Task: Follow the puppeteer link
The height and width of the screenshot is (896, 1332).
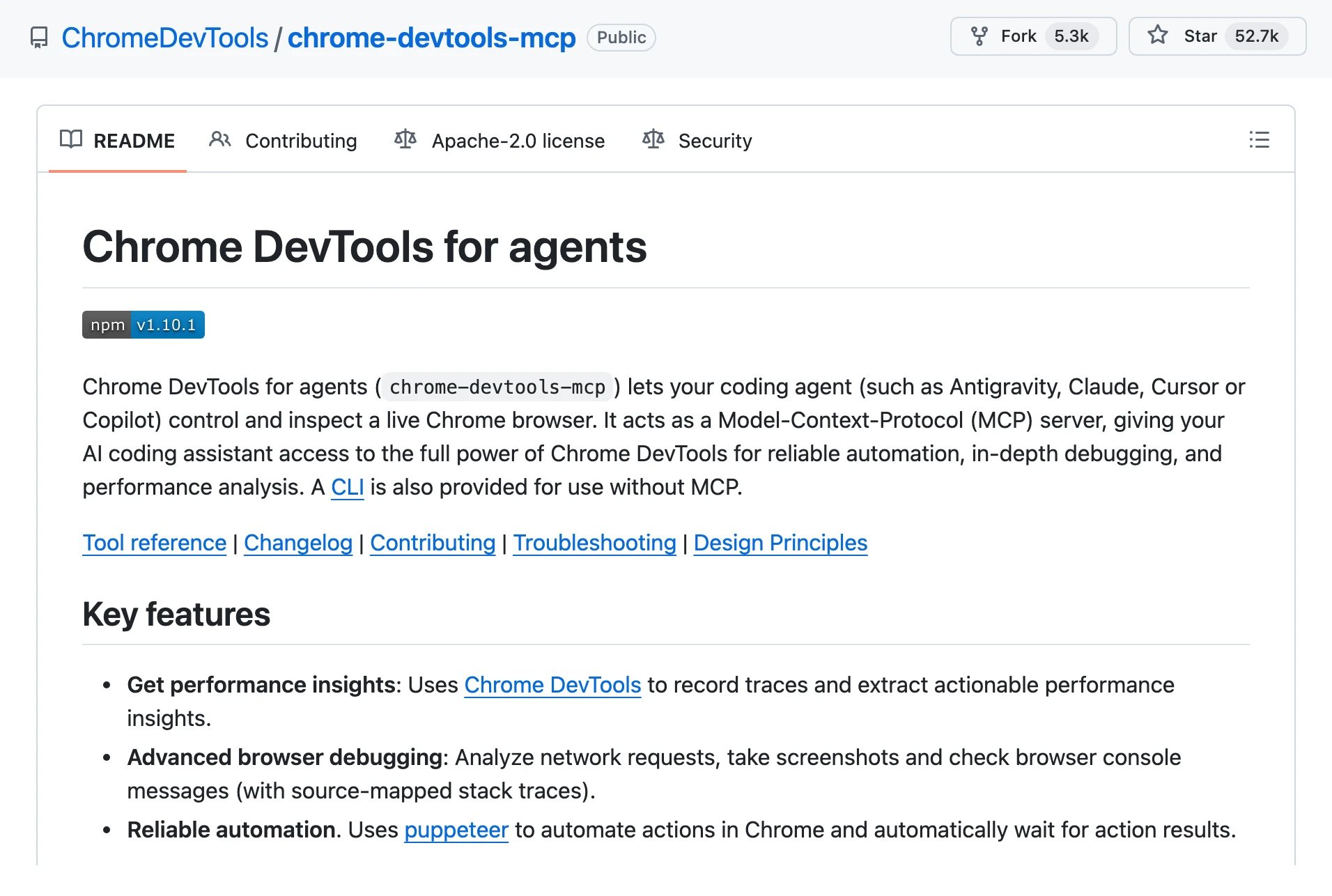Action: pos(456,830)
